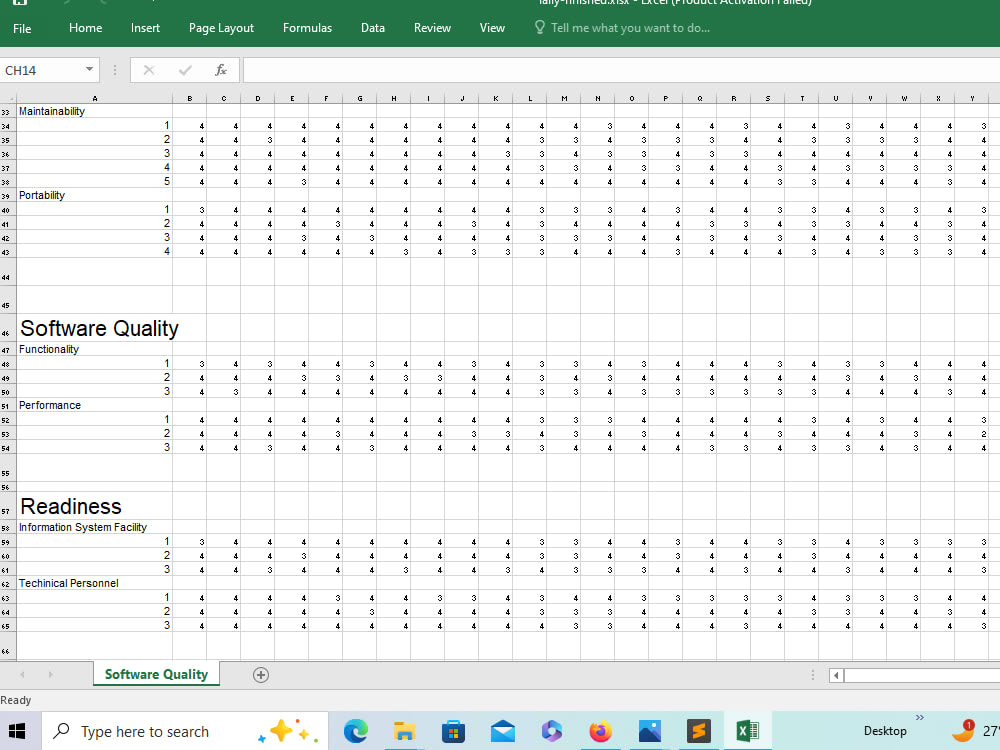Select row 46 header
This screenshot has height=750, width=1000.
pos(7,328)
